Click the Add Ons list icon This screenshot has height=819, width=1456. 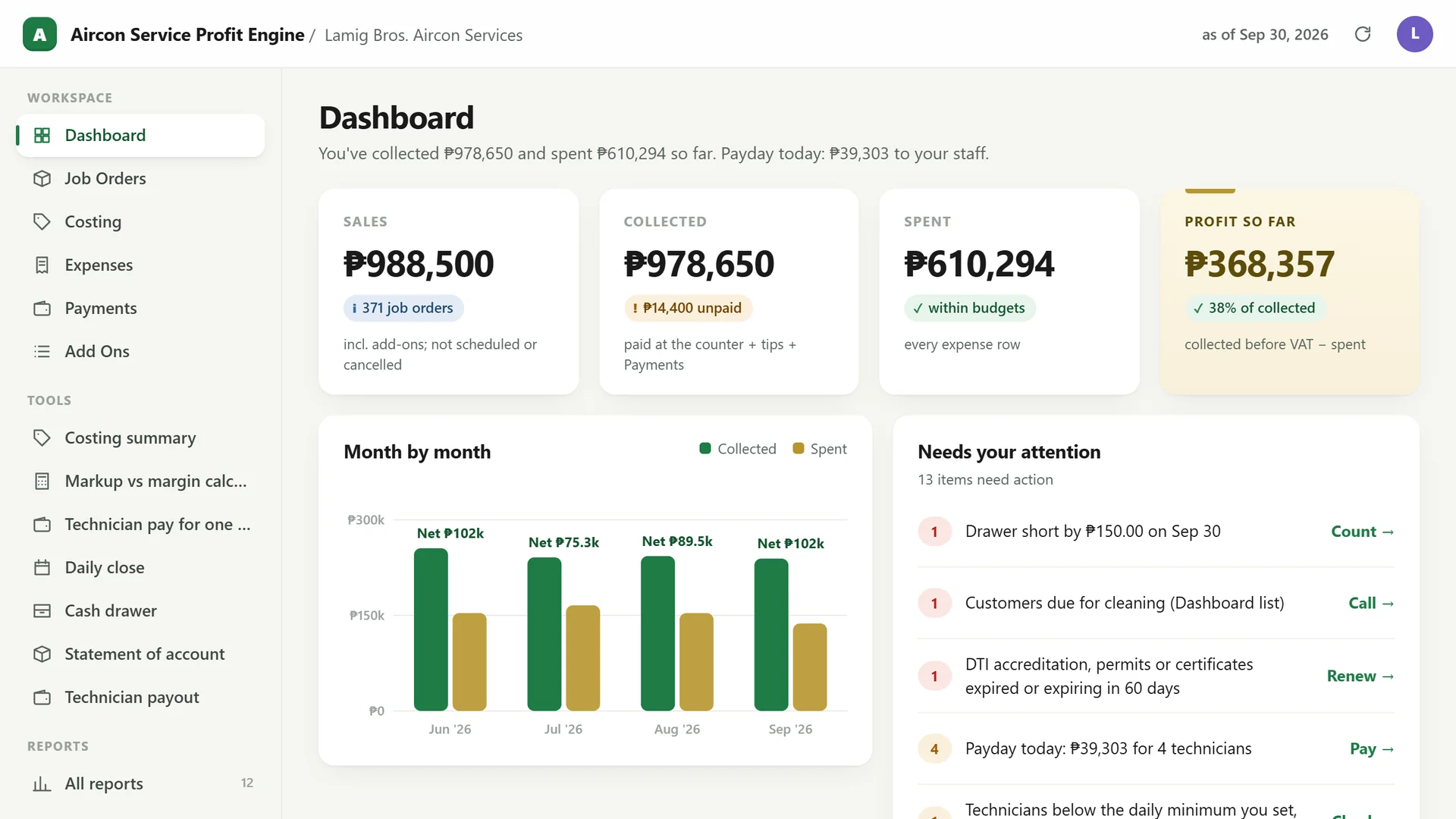[x=42, y=351]
